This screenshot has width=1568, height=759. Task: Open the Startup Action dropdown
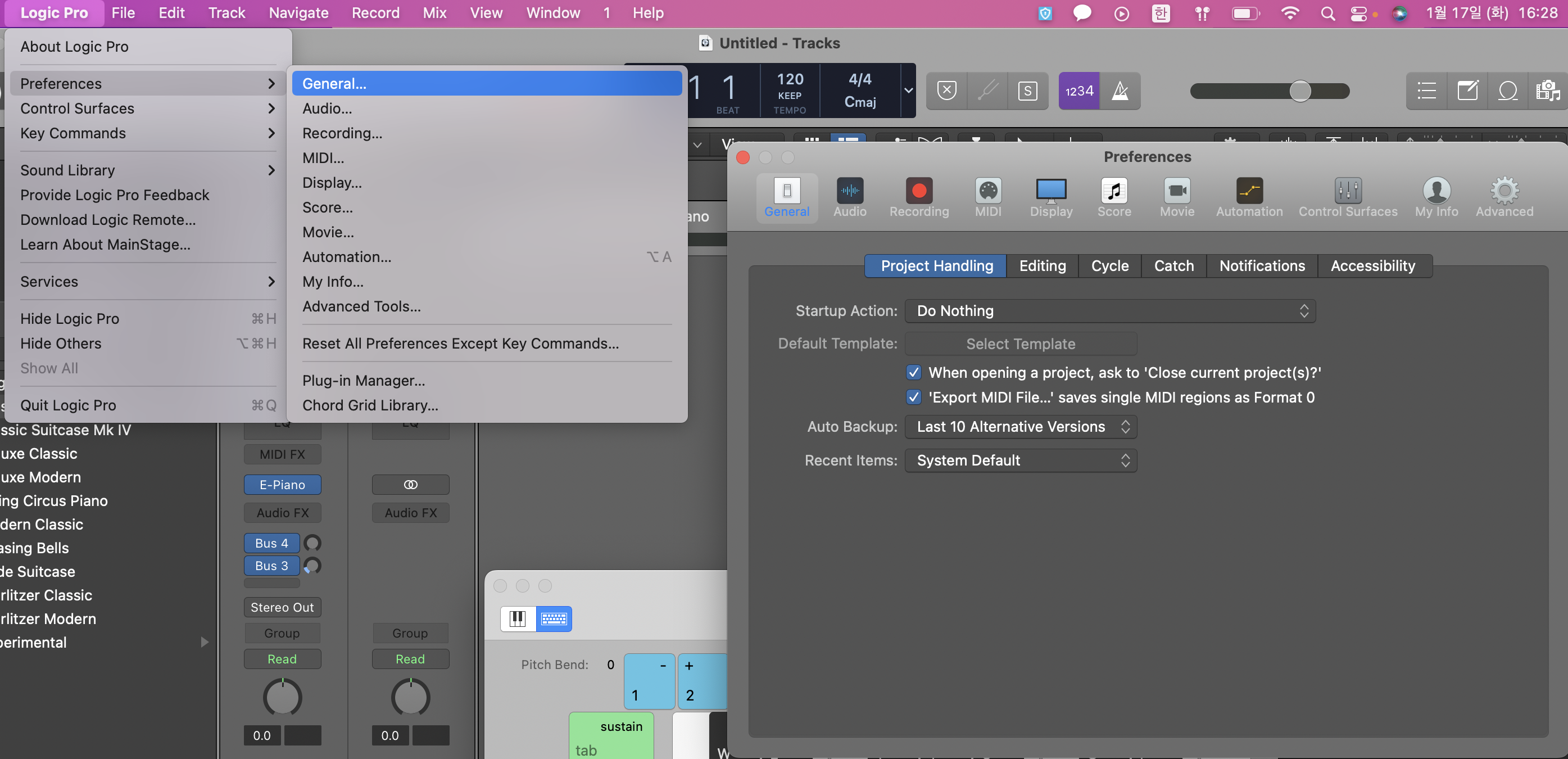coord(1109,311)
